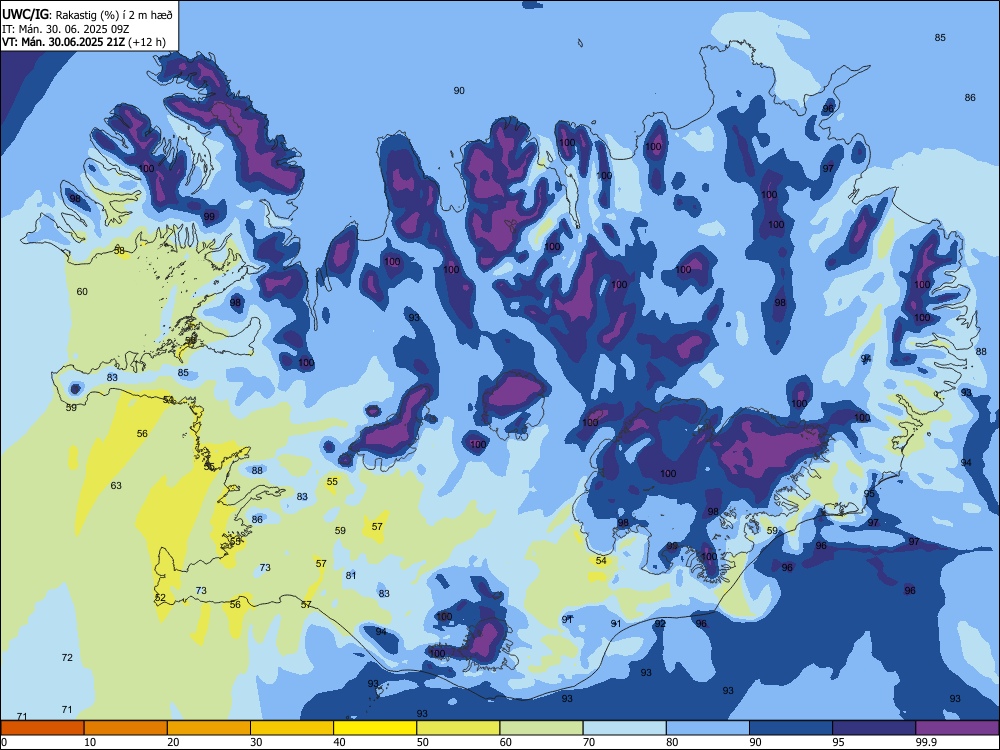
Task: Click the 0–10 dark orange legend swatch
Action: click(42, 728)
